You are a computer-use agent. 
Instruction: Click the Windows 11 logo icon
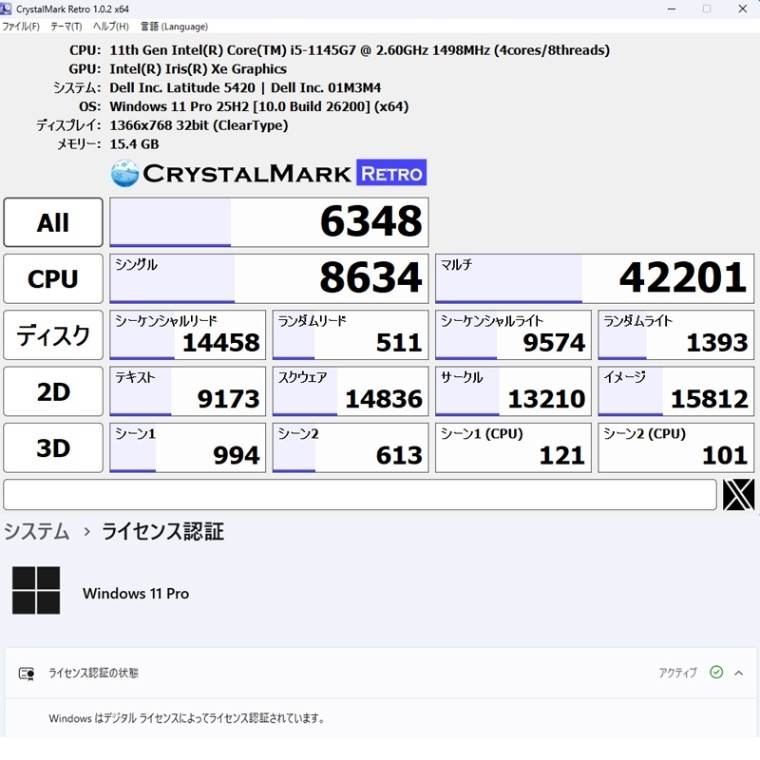pyautogui.click(x=36, y=590)
